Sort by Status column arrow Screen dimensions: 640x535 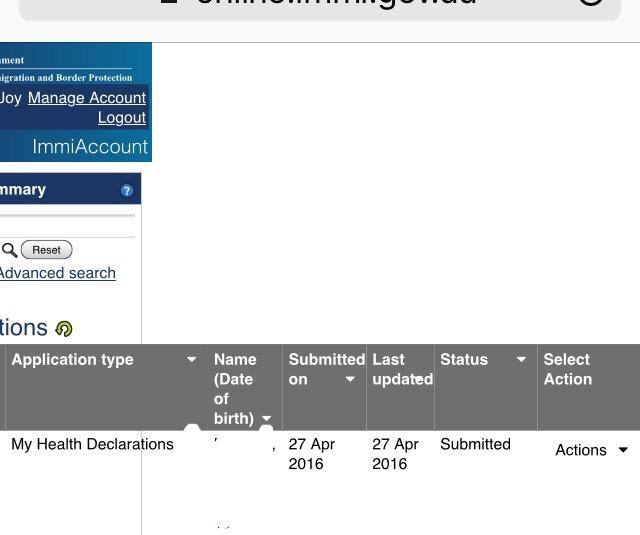tap(521, 360)
